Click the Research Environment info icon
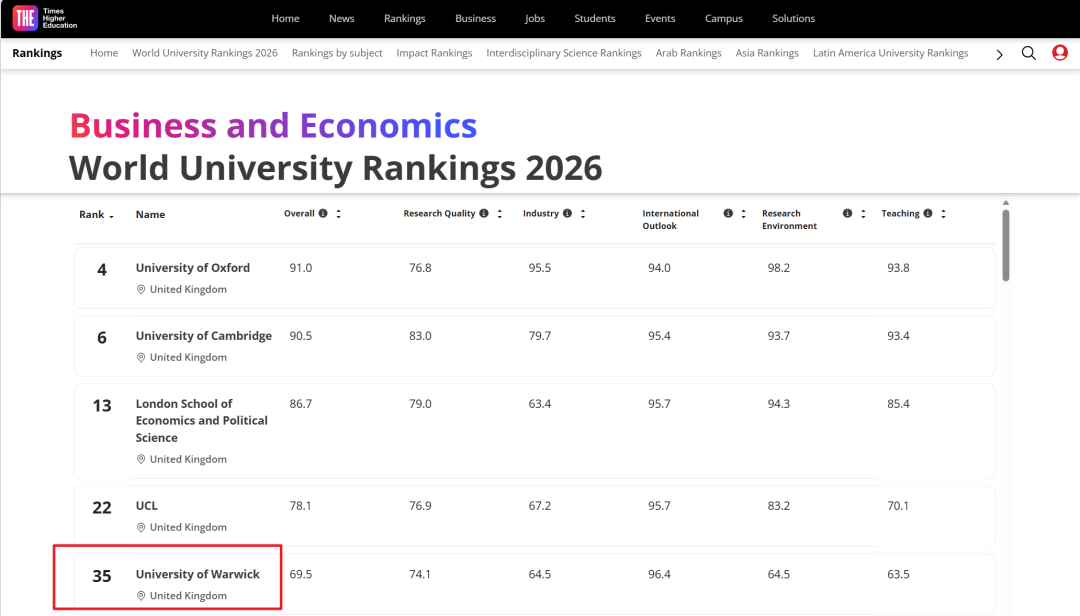 pyautogui.click(x=847, y=213)
